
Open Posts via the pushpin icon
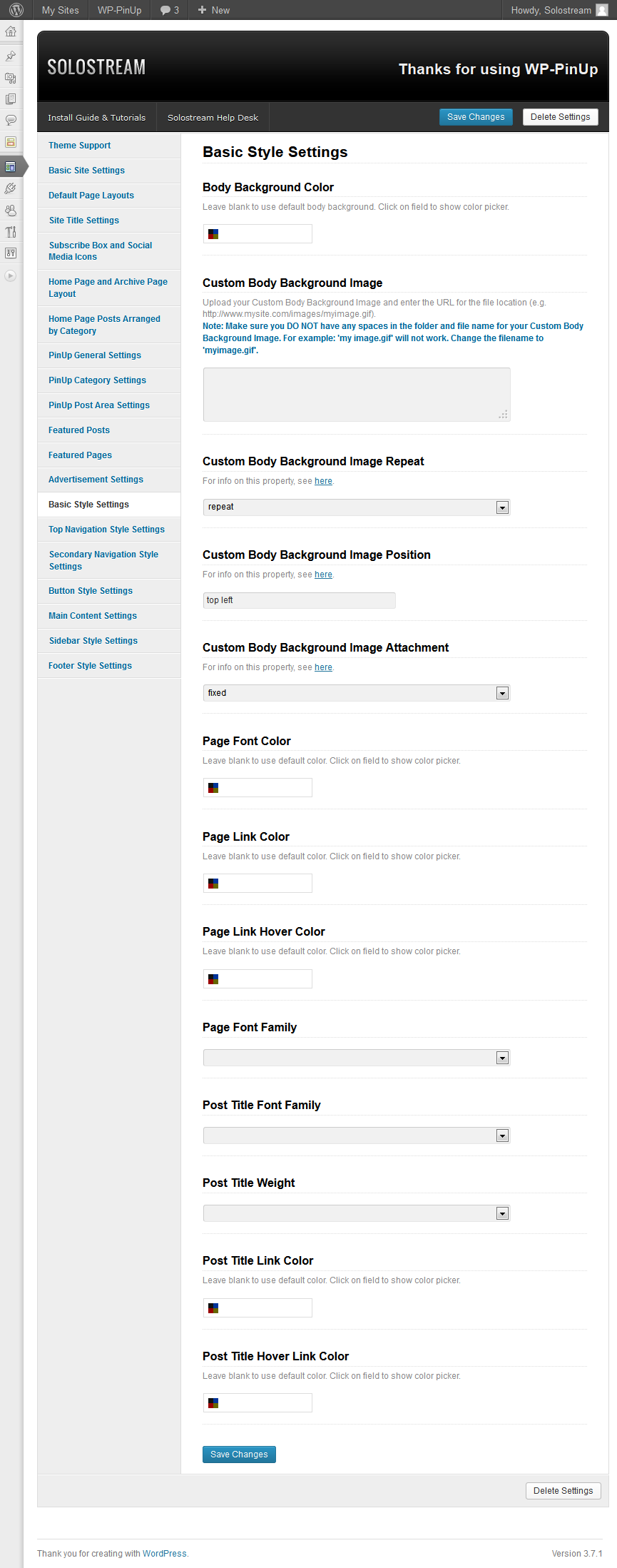[11, 56]
